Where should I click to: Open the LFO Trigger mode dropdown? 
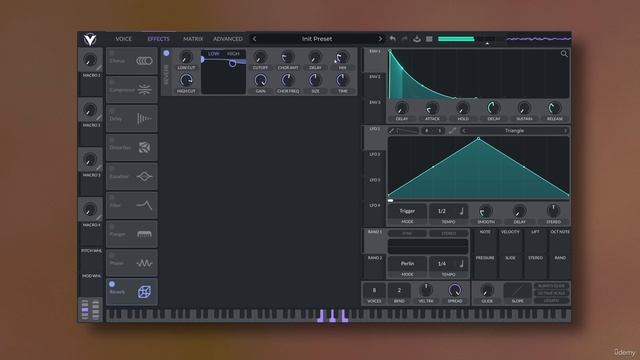pyautogui.click(x=407, y=211)
